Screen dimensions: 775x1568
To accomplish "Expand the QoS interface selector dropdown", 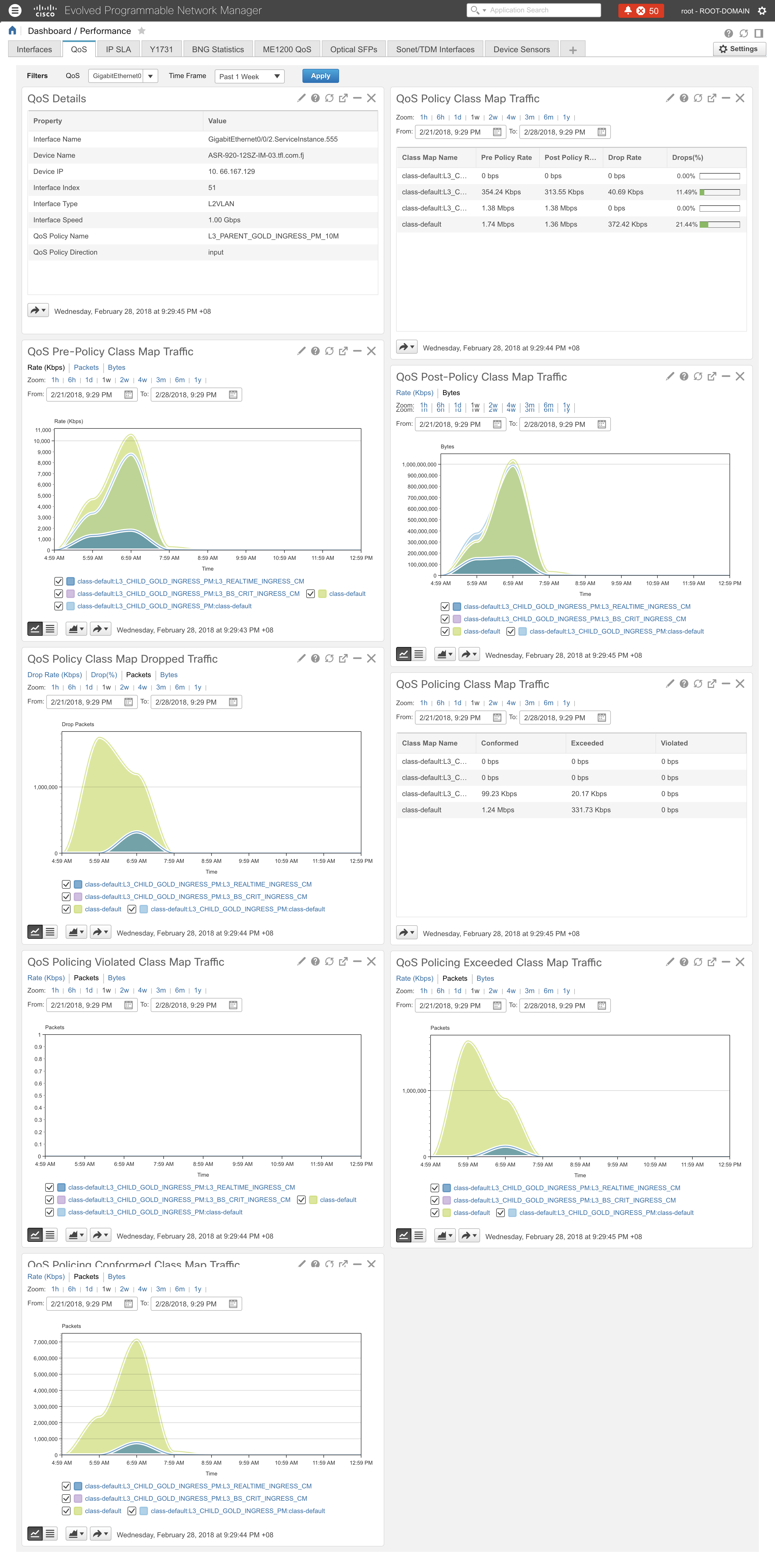I will [150, 76].
